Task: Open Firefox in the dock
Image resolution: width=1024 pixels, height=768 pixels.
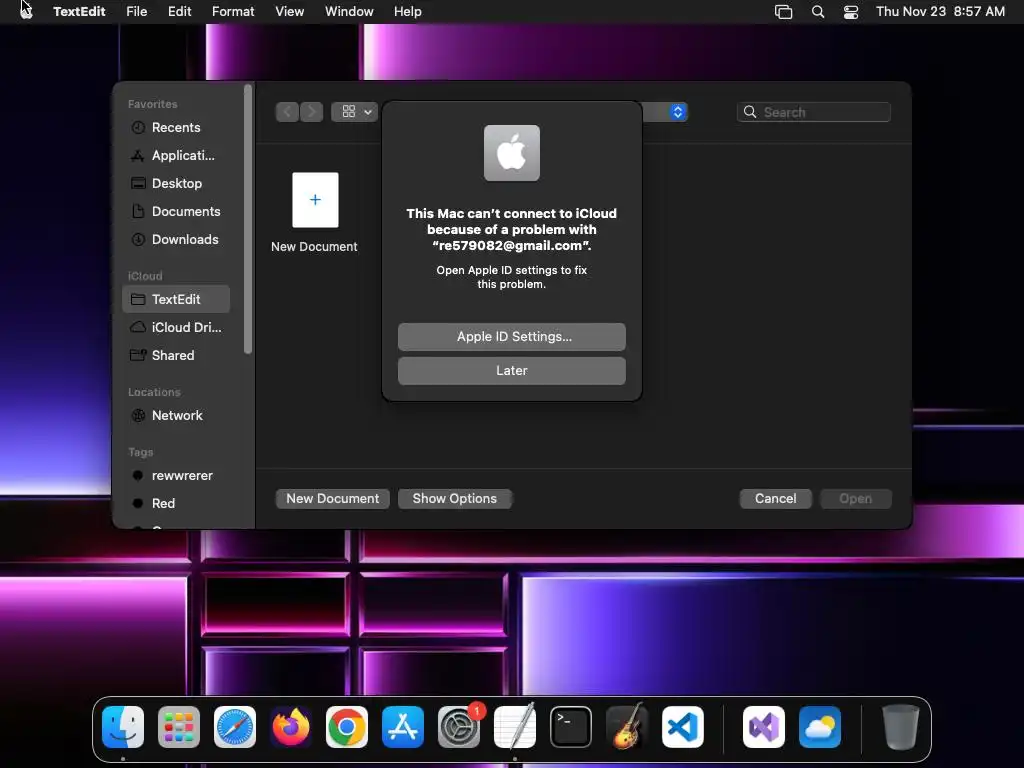Action: pos(291,727)
